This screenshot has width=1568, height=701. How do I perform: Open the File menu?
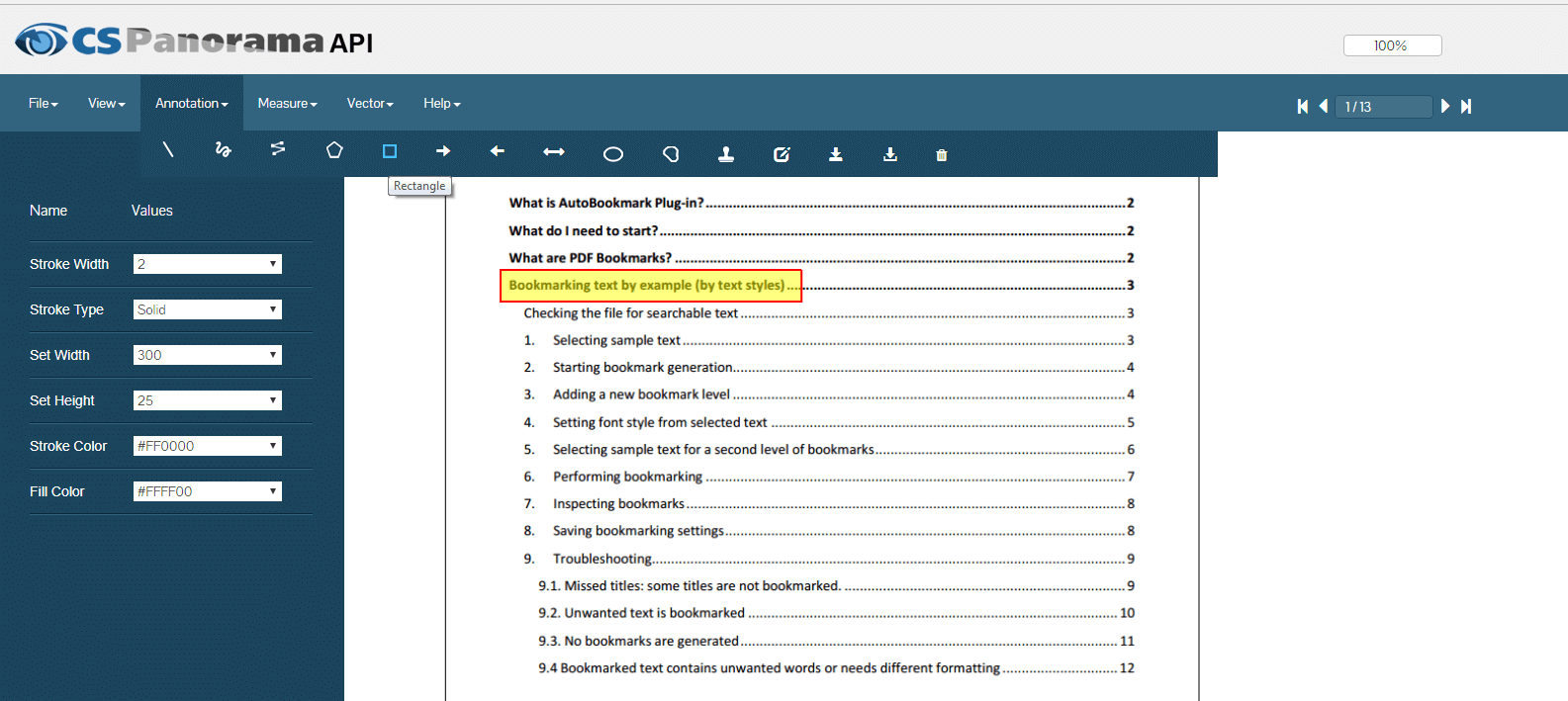[x=43, y=104]
